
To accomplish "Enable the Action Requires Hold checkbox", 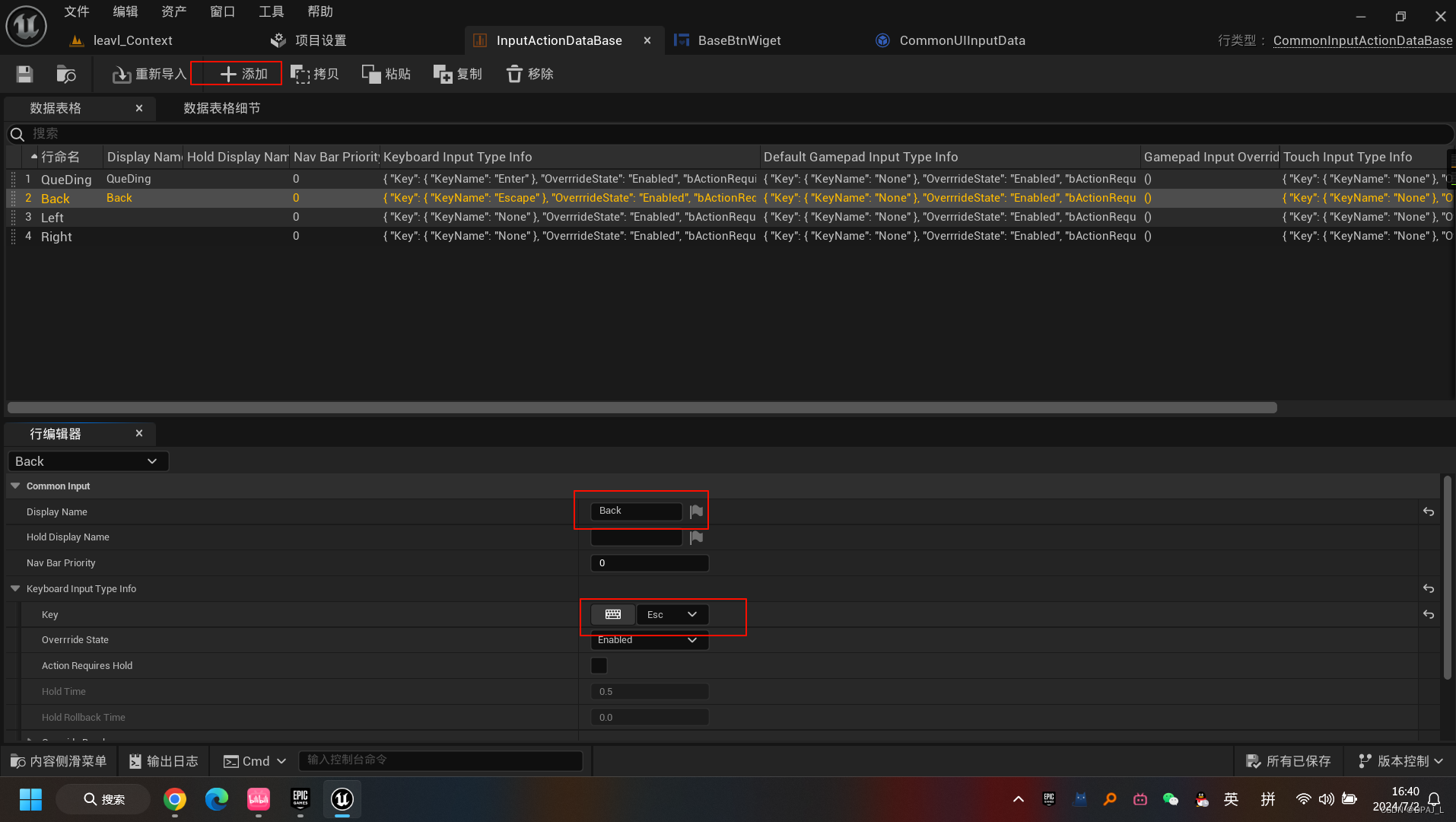I will 599,665.
